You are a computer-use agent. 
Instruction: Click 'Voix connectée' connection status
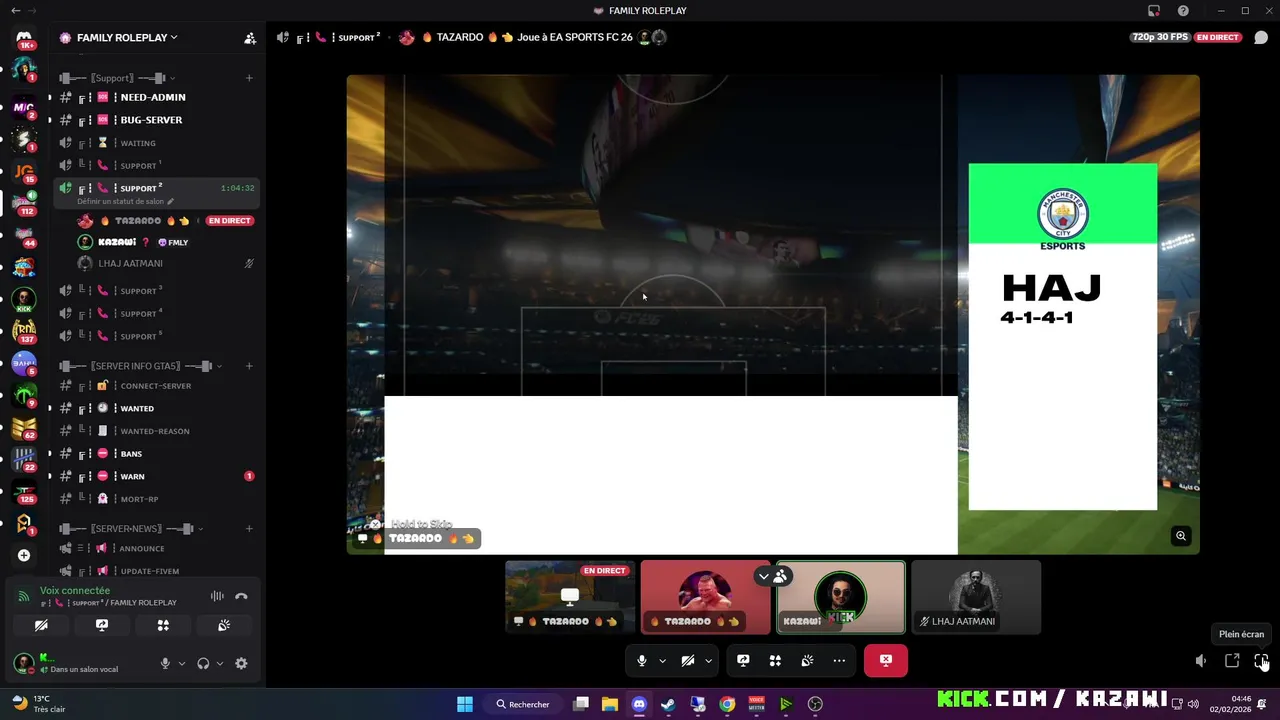click(75, 591)
